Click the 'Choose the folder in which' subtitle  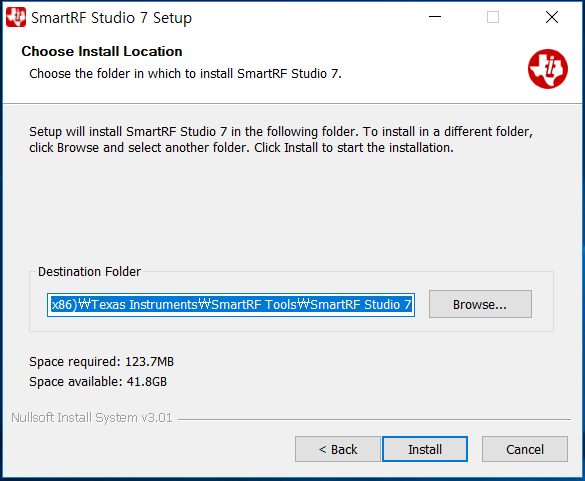185,74
